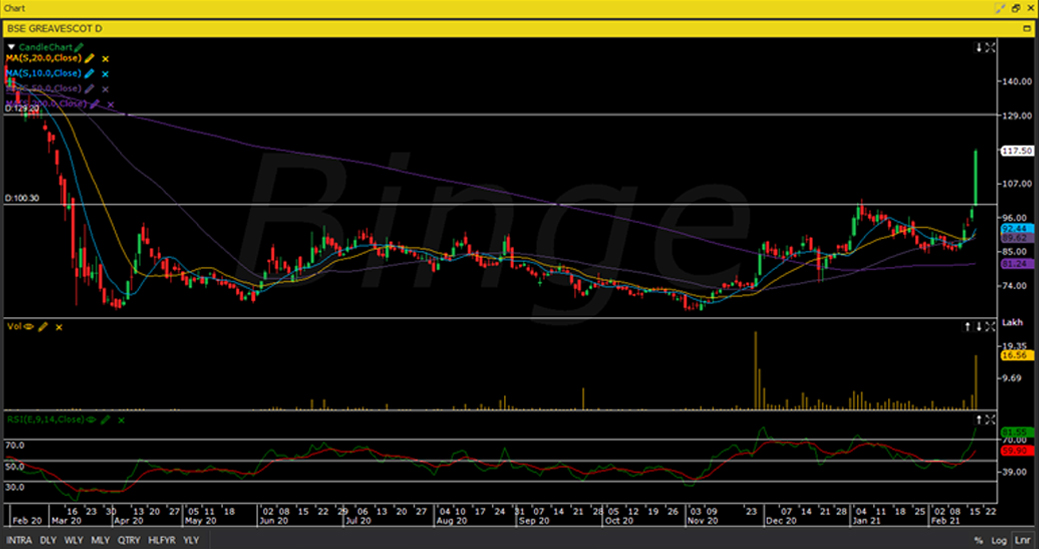This screenshot has height=549, width=1039.
Task: Move the Vol pane down
Action: [x=979, y=326]
